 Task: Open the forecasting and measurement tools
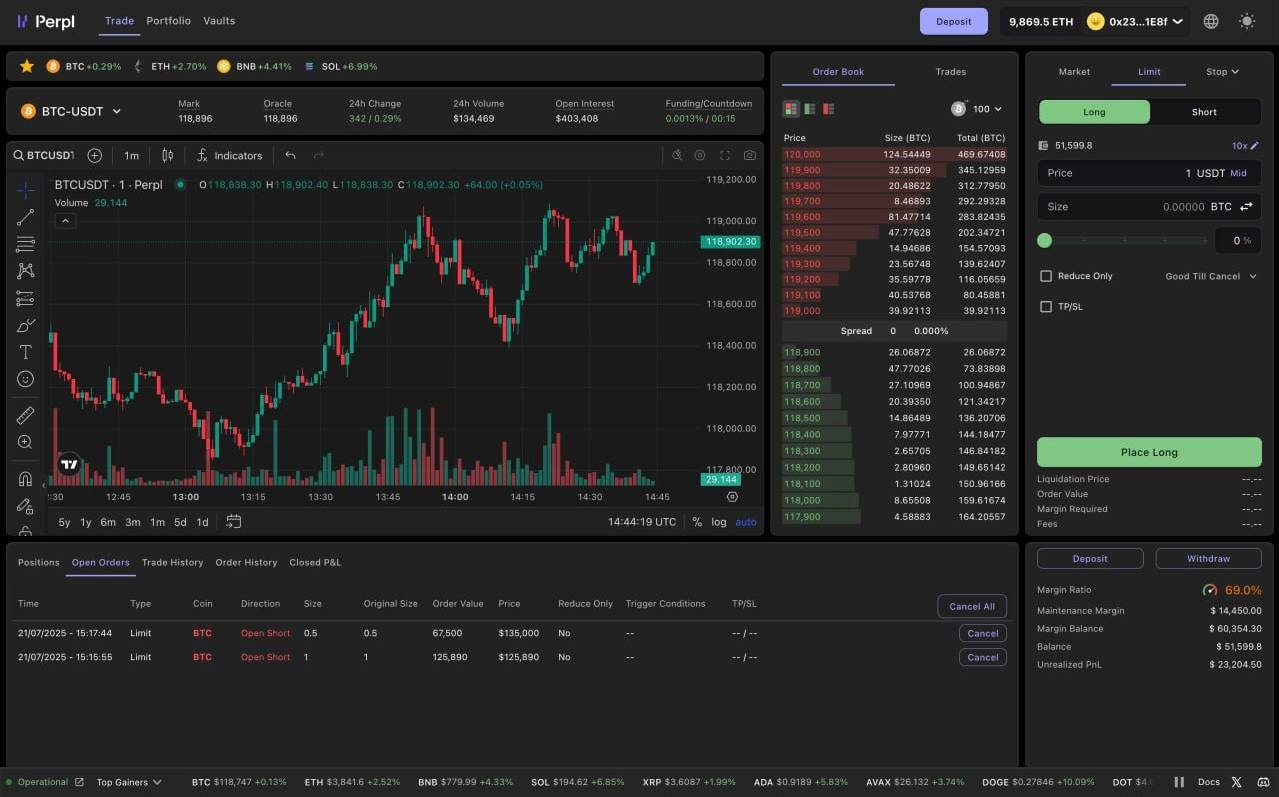click(x=25, y=298)
